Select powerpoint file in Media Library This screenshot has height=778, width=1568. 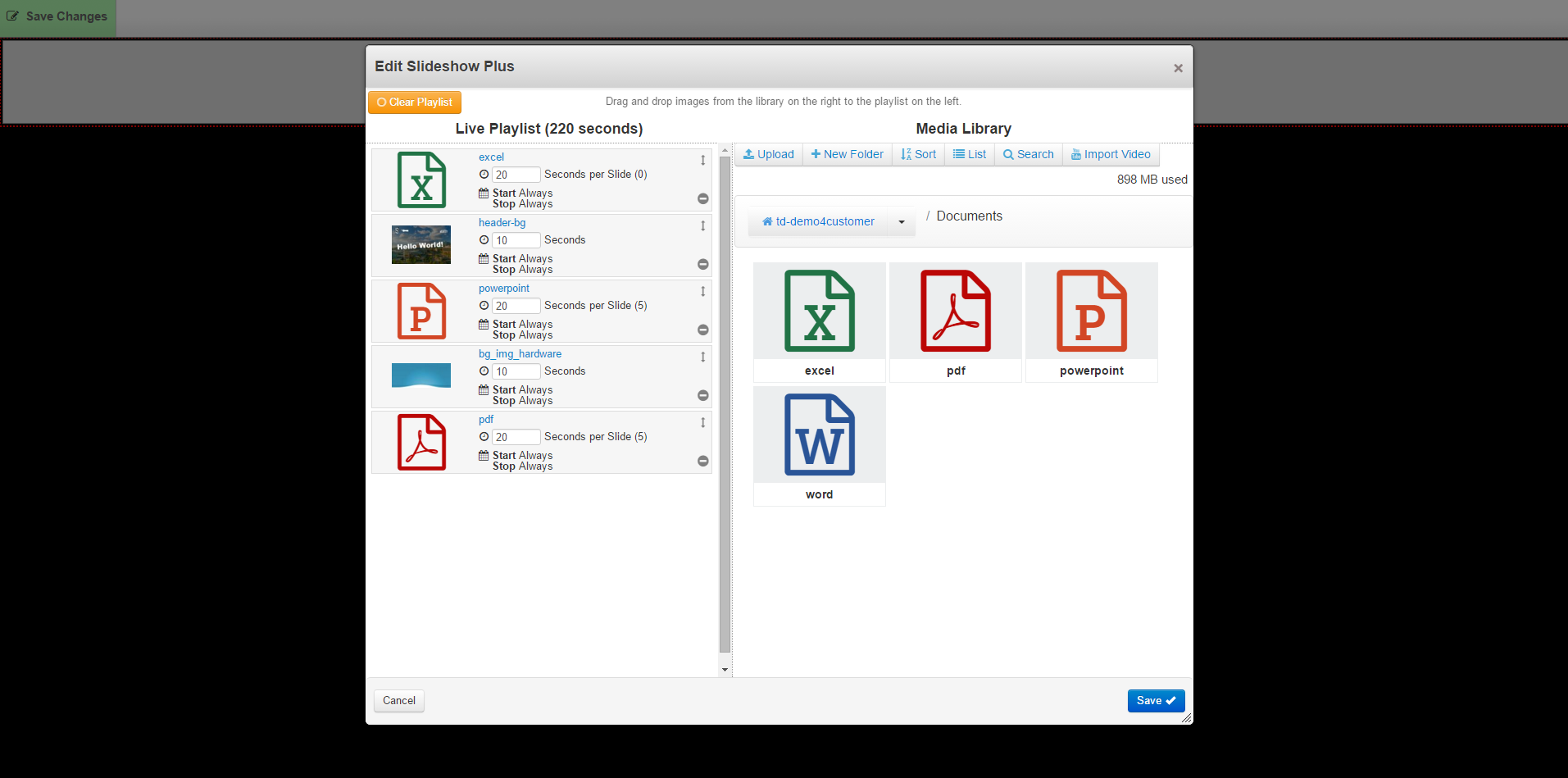[x=1092, y=322]
